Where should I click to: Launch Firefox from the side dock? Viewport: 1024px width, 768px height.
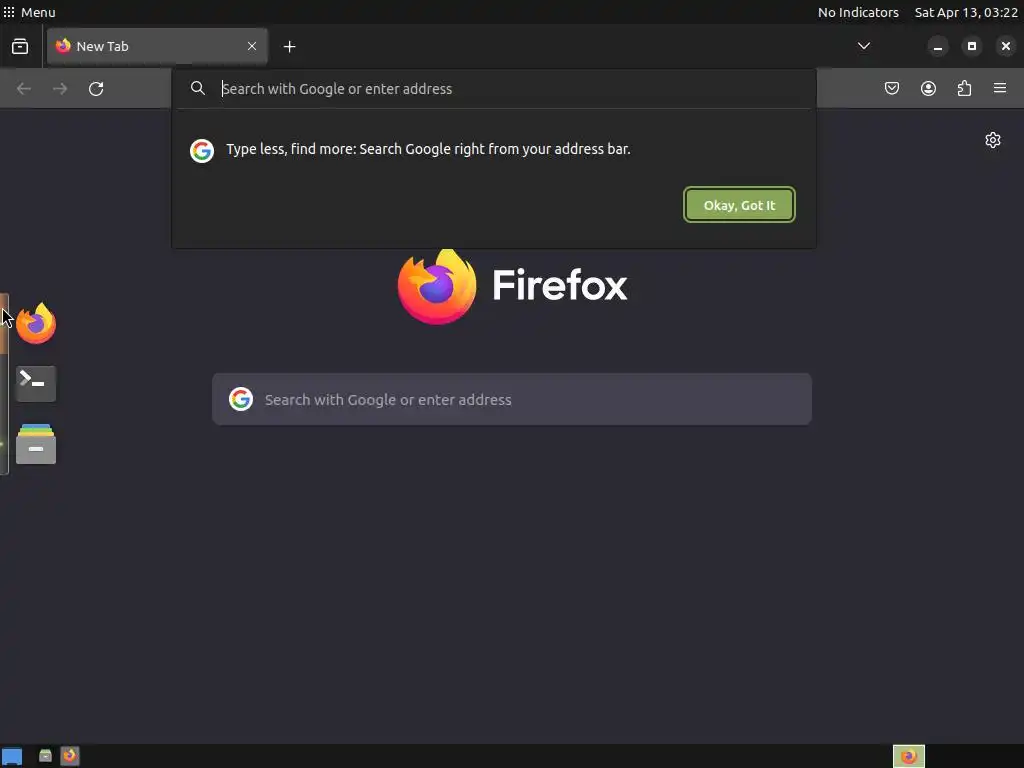point(36,323)
